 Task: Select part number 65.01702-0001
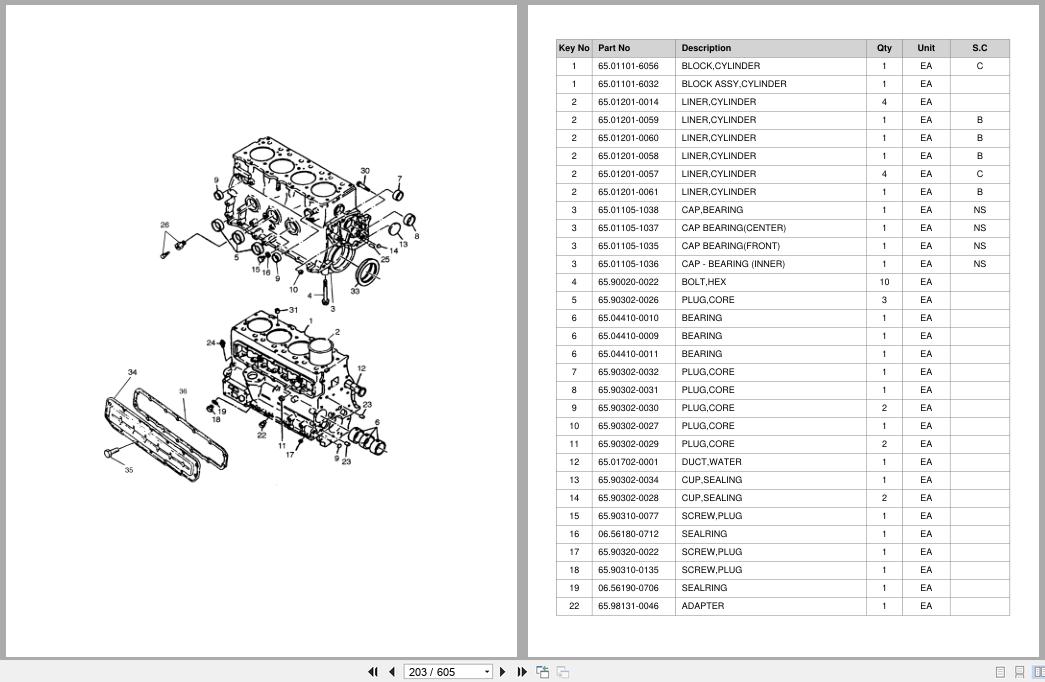pos(628,462)
